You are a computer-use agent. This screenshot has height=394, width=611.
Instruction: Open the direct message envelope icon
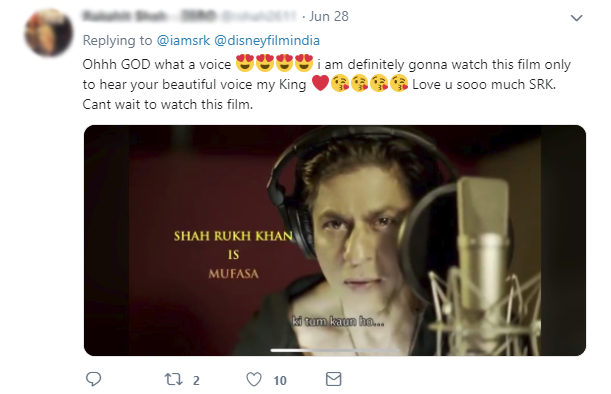pos(334,379)
